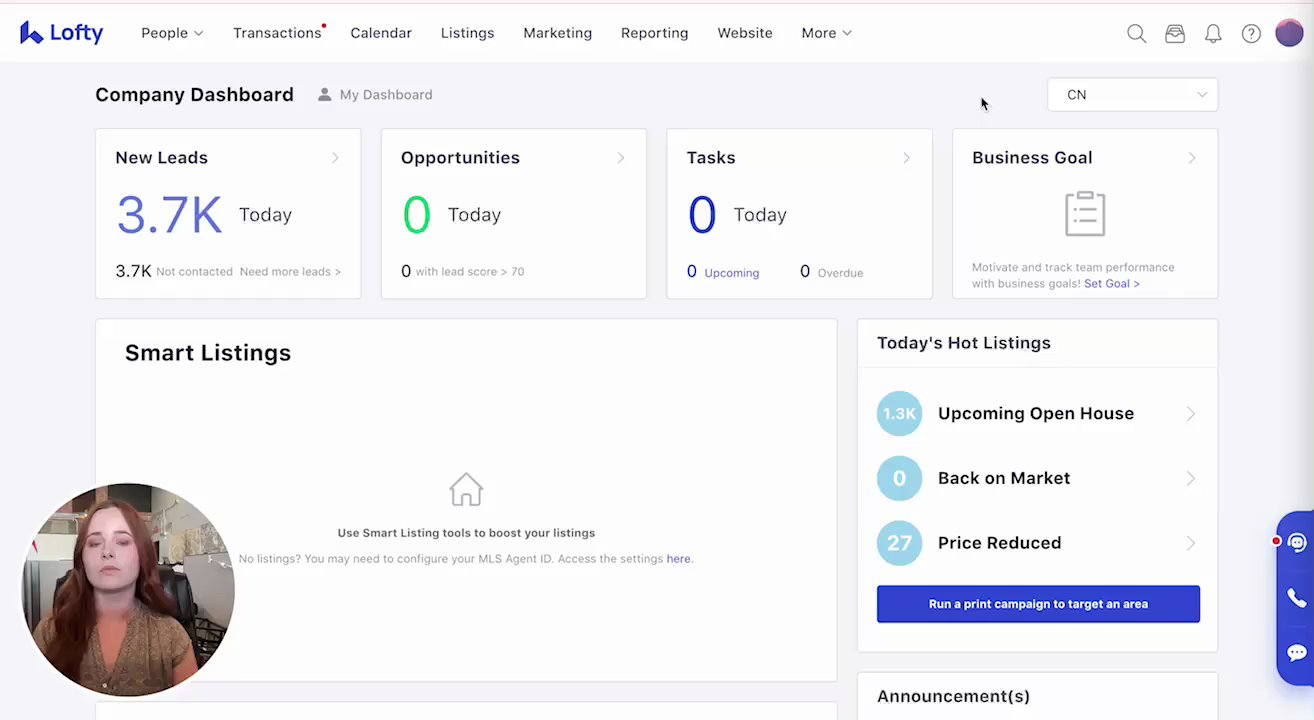Click the Need more leads link
Image resolution: width=1314 pixels, height=720 pixels.
(290, 272)
